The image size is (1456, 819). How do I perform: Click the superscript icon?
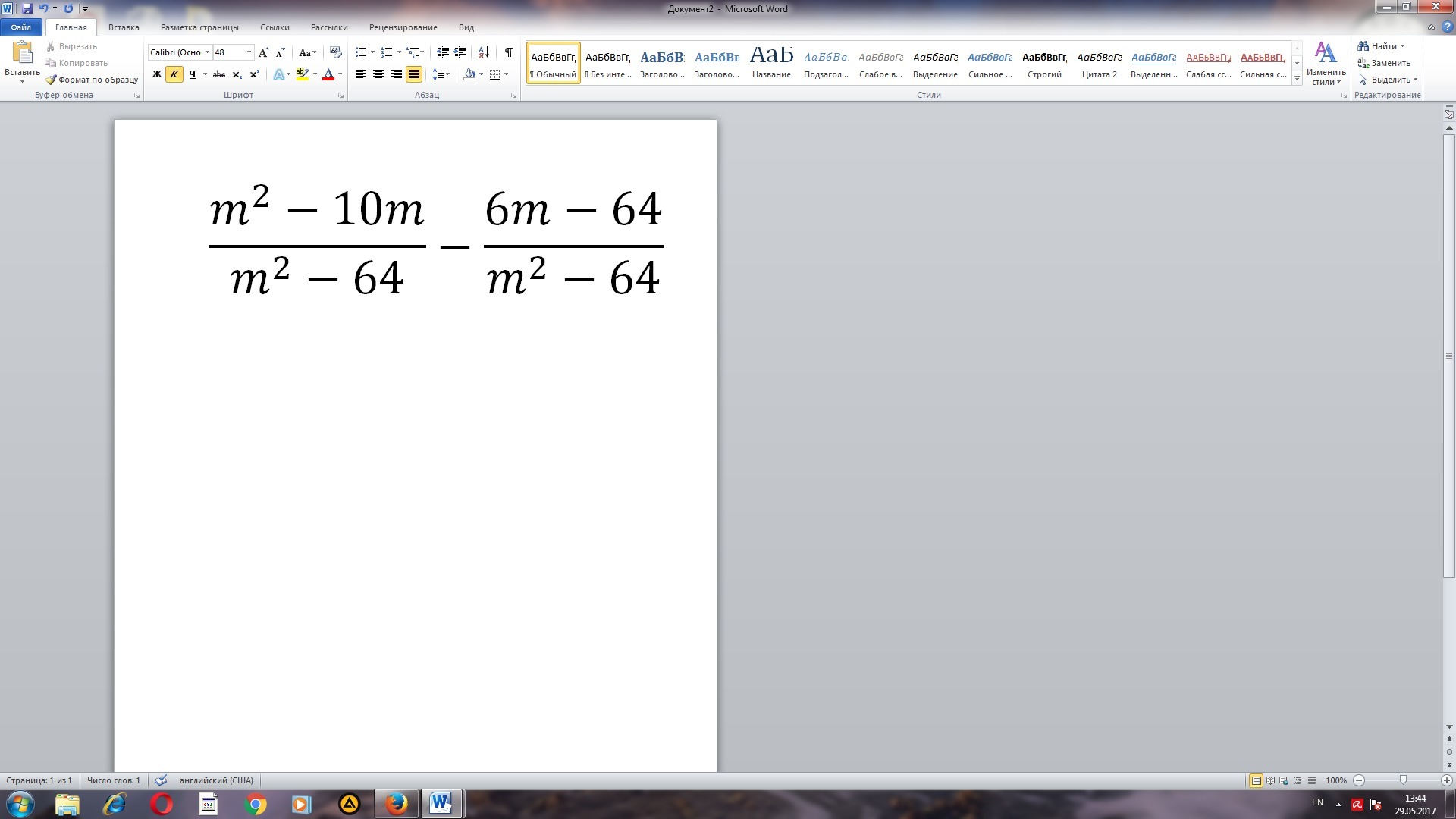point(255,74)
